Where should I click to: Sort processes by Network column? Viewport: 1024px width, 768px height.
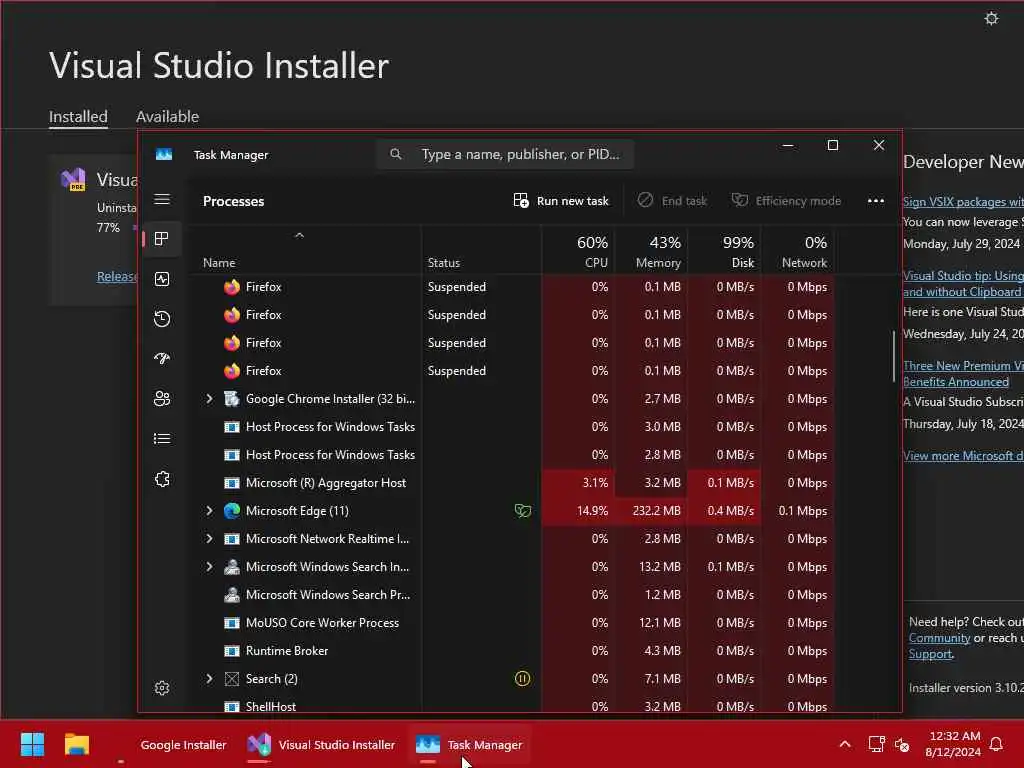[797, 251]
